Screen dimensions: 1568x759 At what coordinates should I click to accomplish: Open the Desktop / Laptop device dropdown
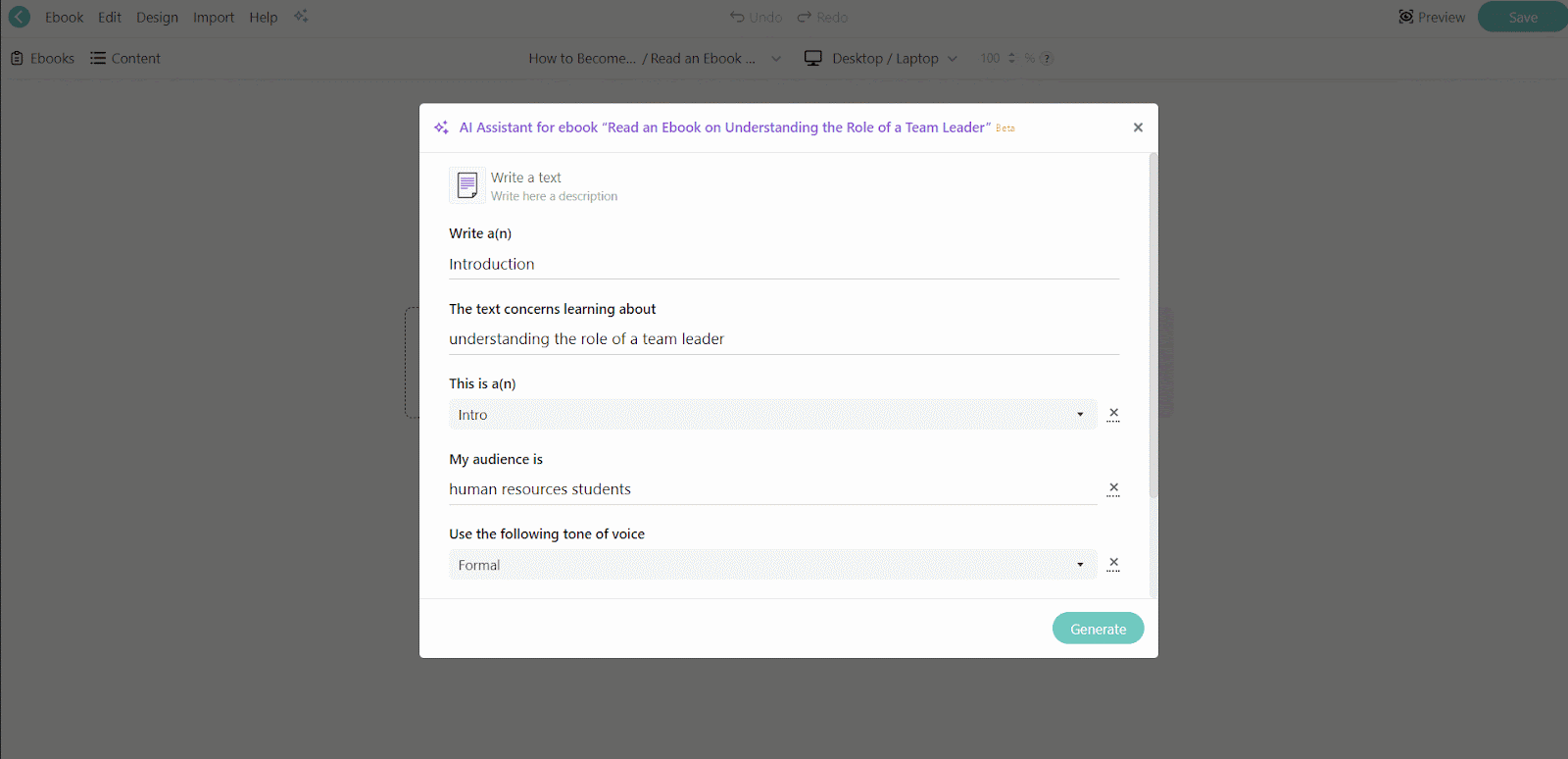(880, 59)
